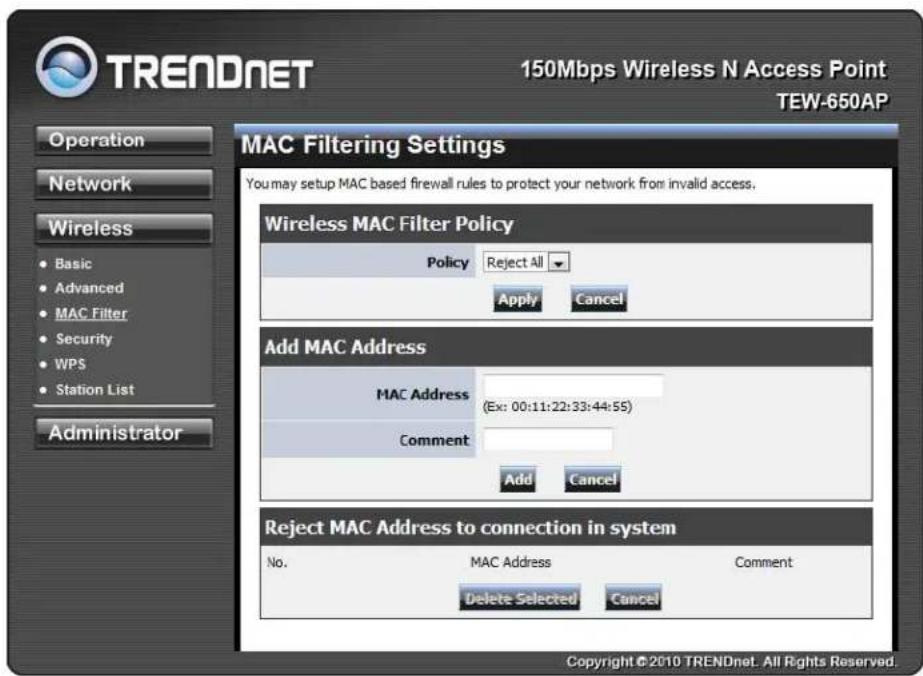Click the MAC Address column header
The height and width of the screenshot is (676, 923).
pyautogui.click(x=510, y=562)
